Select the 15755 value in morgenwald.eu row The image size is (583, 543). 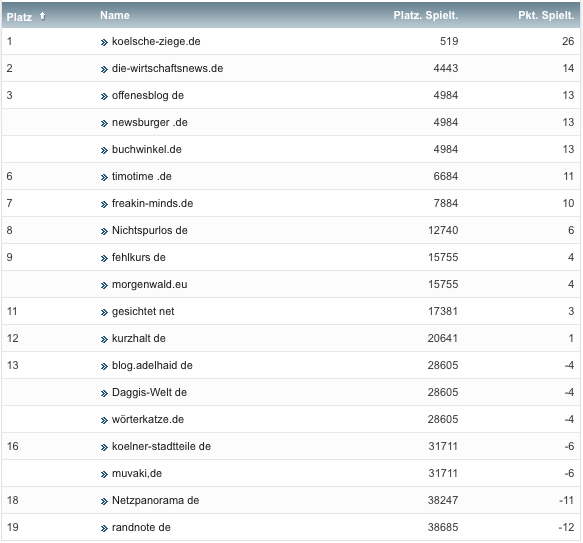tap(443, 285)
